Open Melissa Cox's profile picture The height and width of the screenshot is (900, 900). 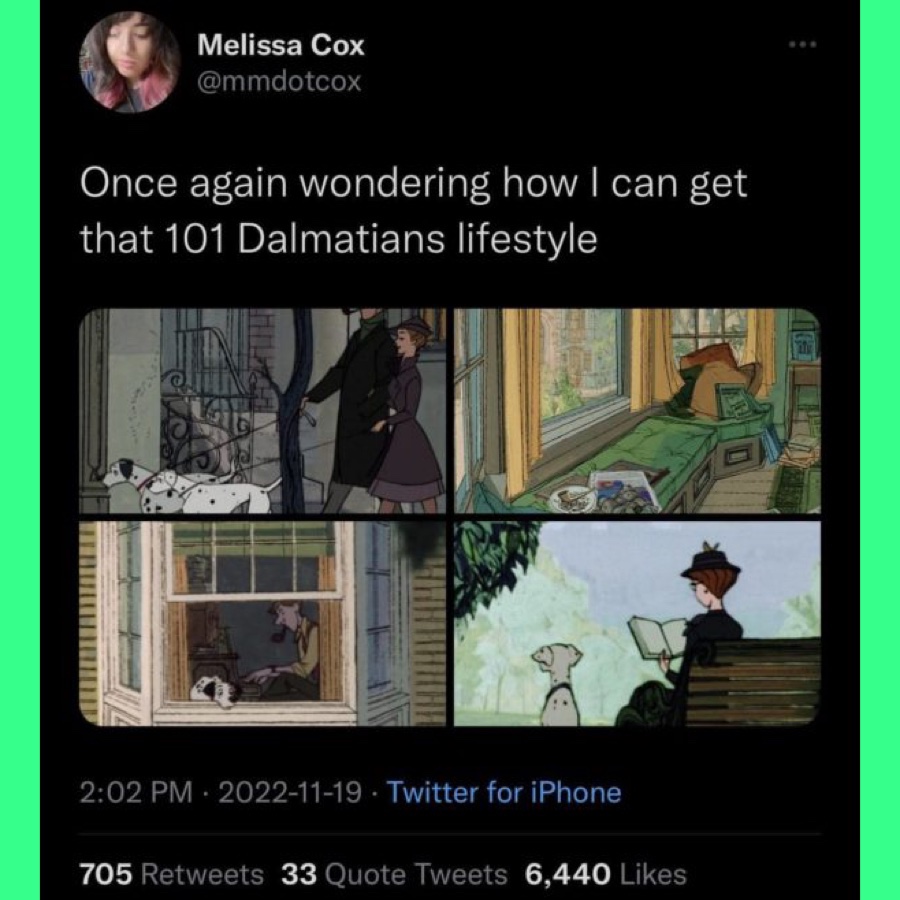(129, 62)
